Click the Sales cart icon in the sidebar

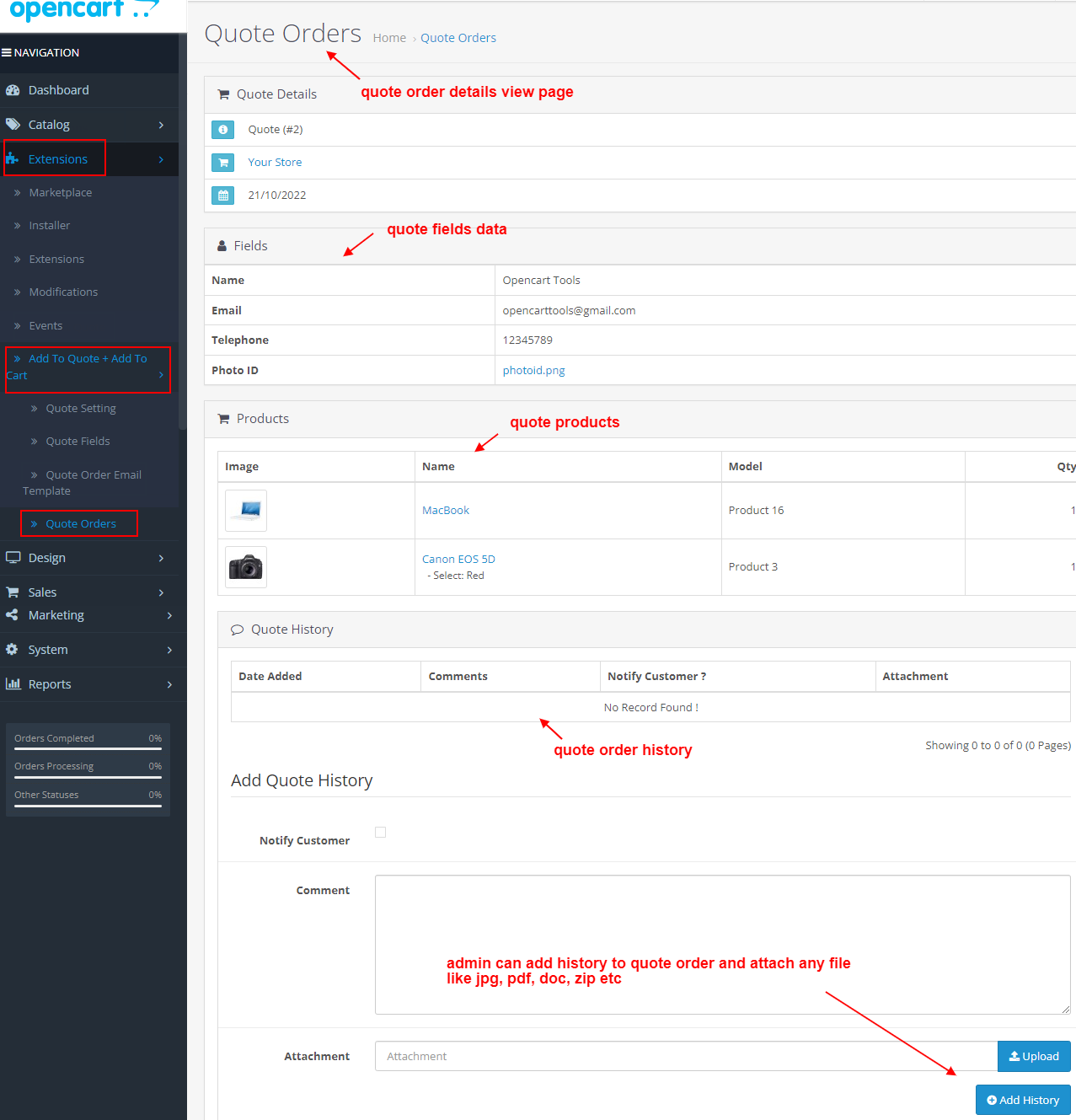point(13,592)
